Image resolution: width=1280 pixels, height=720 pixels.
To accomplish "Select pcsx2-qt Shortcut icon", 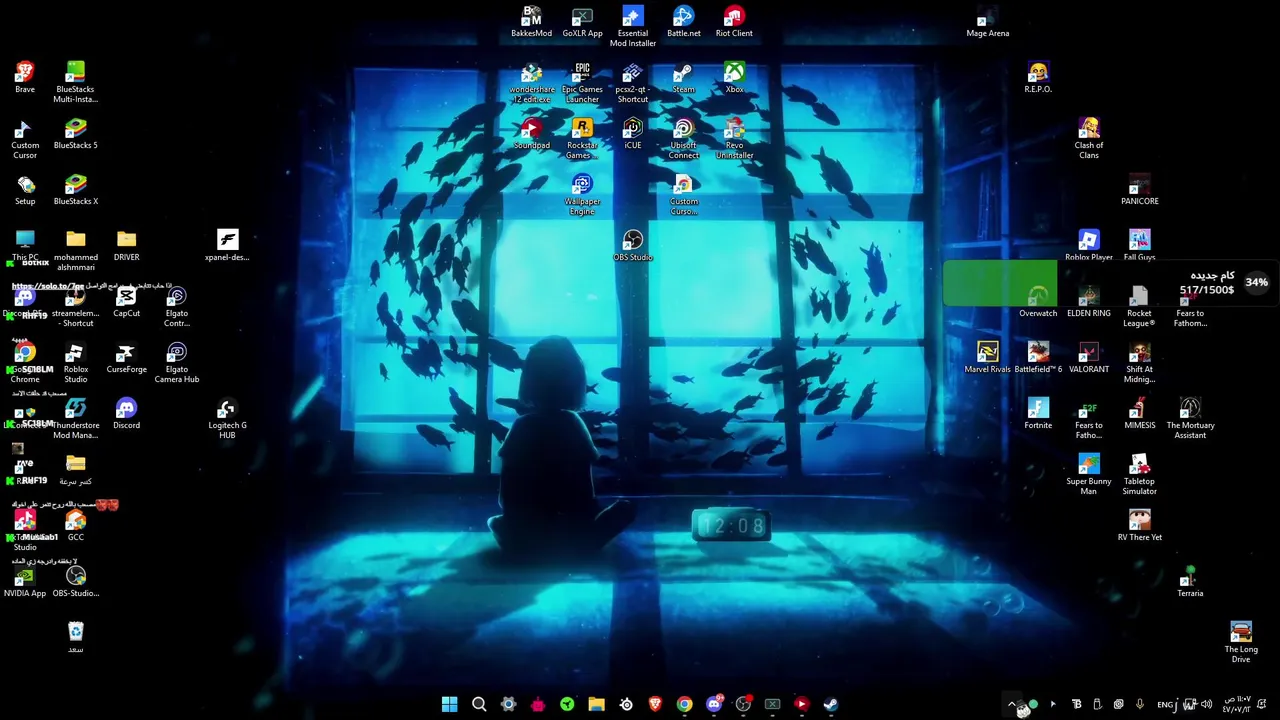I will tap(633, 83).
